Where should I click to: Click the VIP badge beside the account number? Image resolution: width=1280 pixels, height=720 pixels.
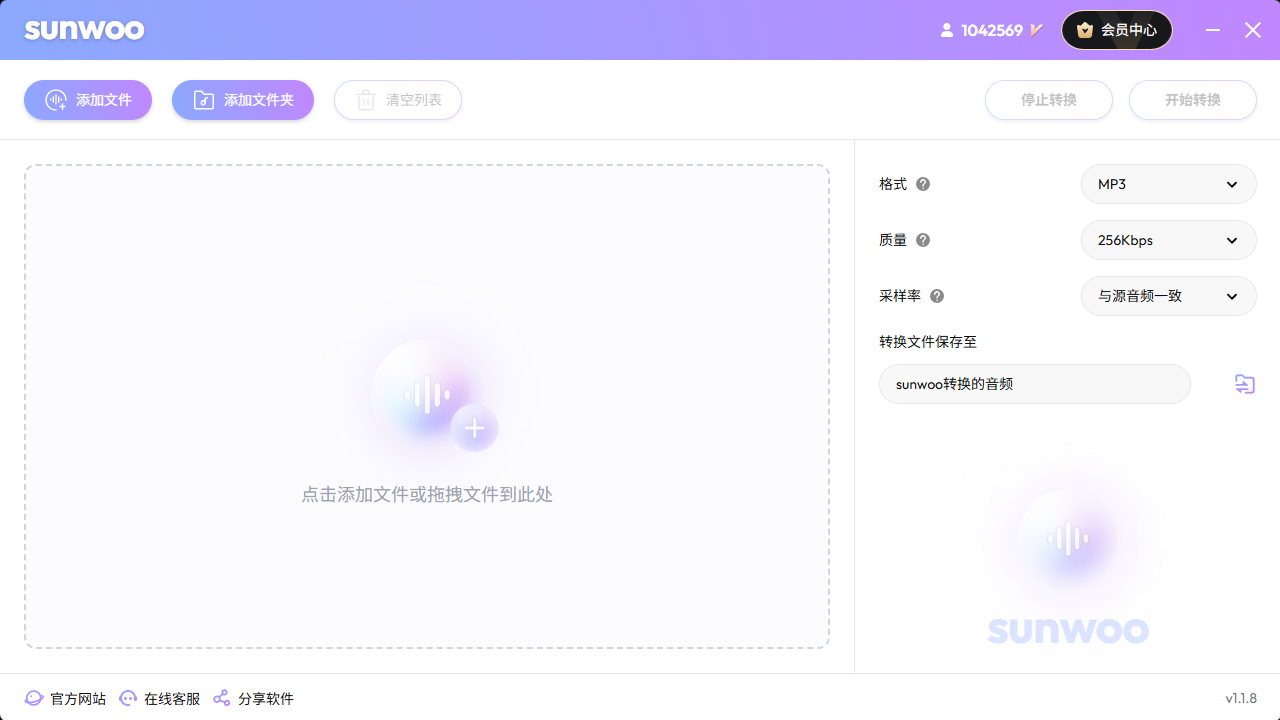[1036, 30]
